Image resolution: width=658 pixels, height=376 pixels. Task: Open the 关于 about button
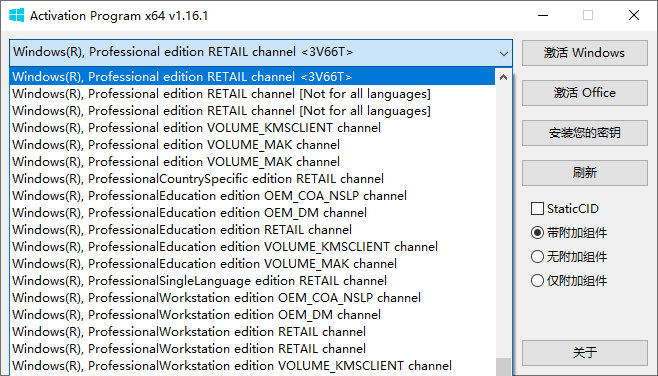point(585,352)
